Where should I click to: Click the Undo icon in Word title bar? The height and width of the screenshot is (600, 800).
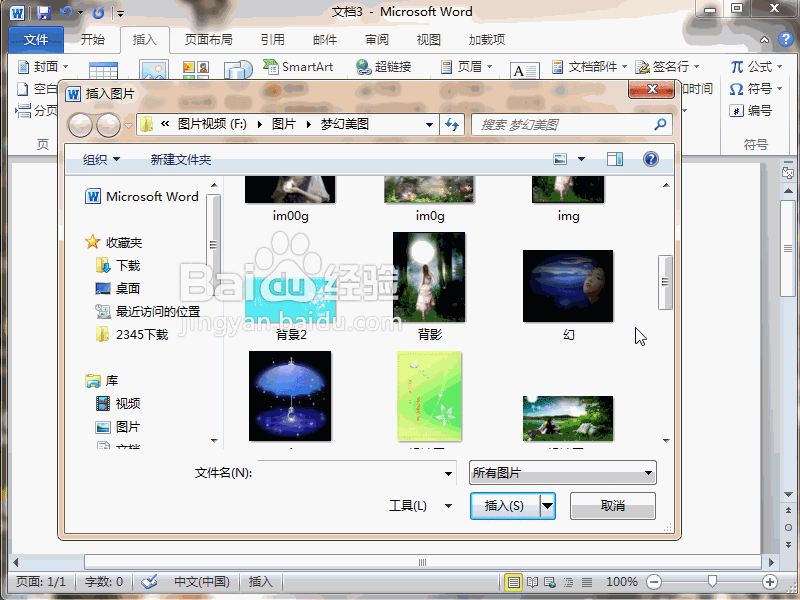[66, 12]
